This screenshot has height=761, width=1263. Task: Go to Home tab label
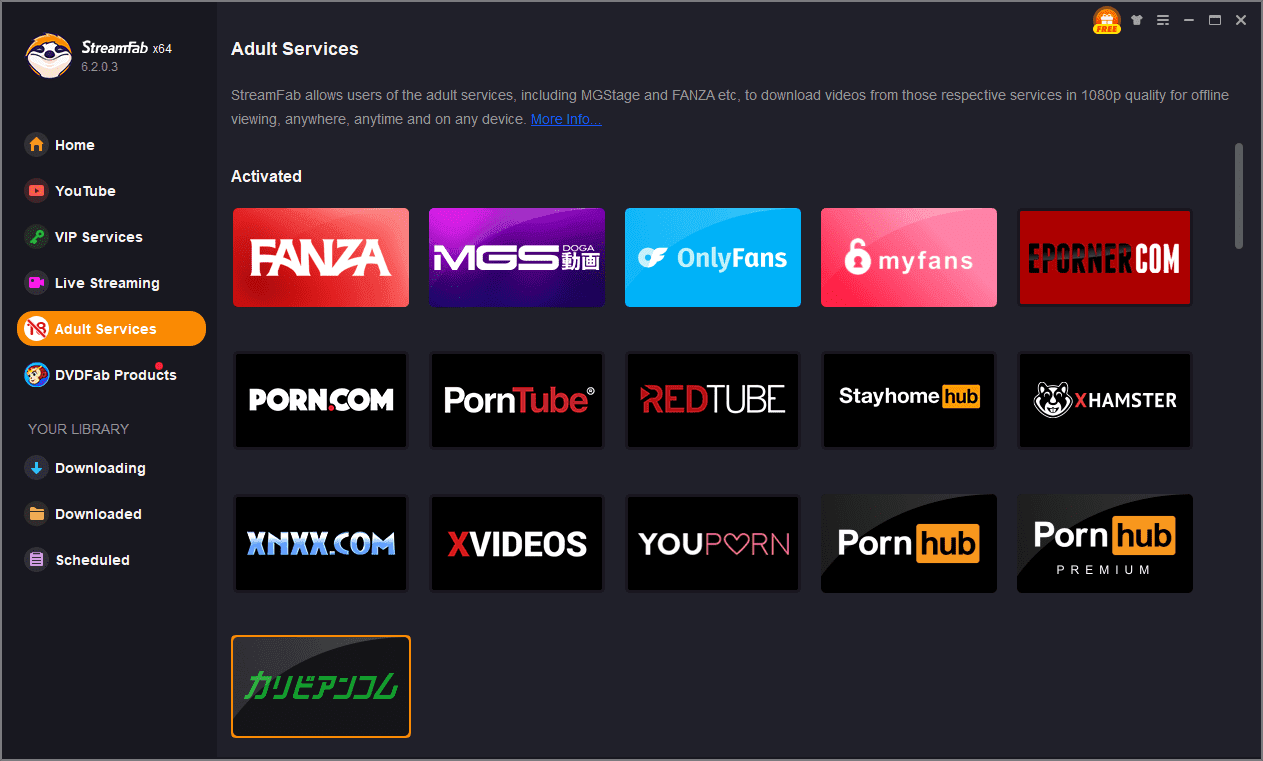(75, 145)
